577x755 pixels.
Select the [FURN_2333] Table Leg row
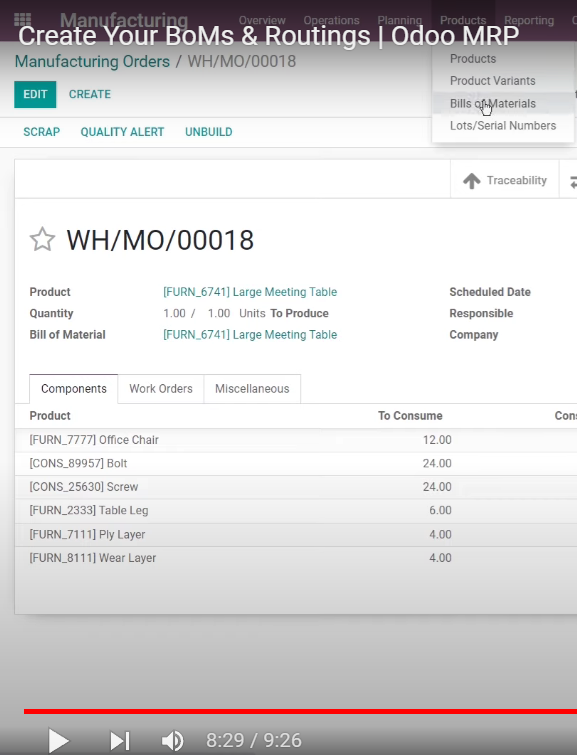(296, 510)
